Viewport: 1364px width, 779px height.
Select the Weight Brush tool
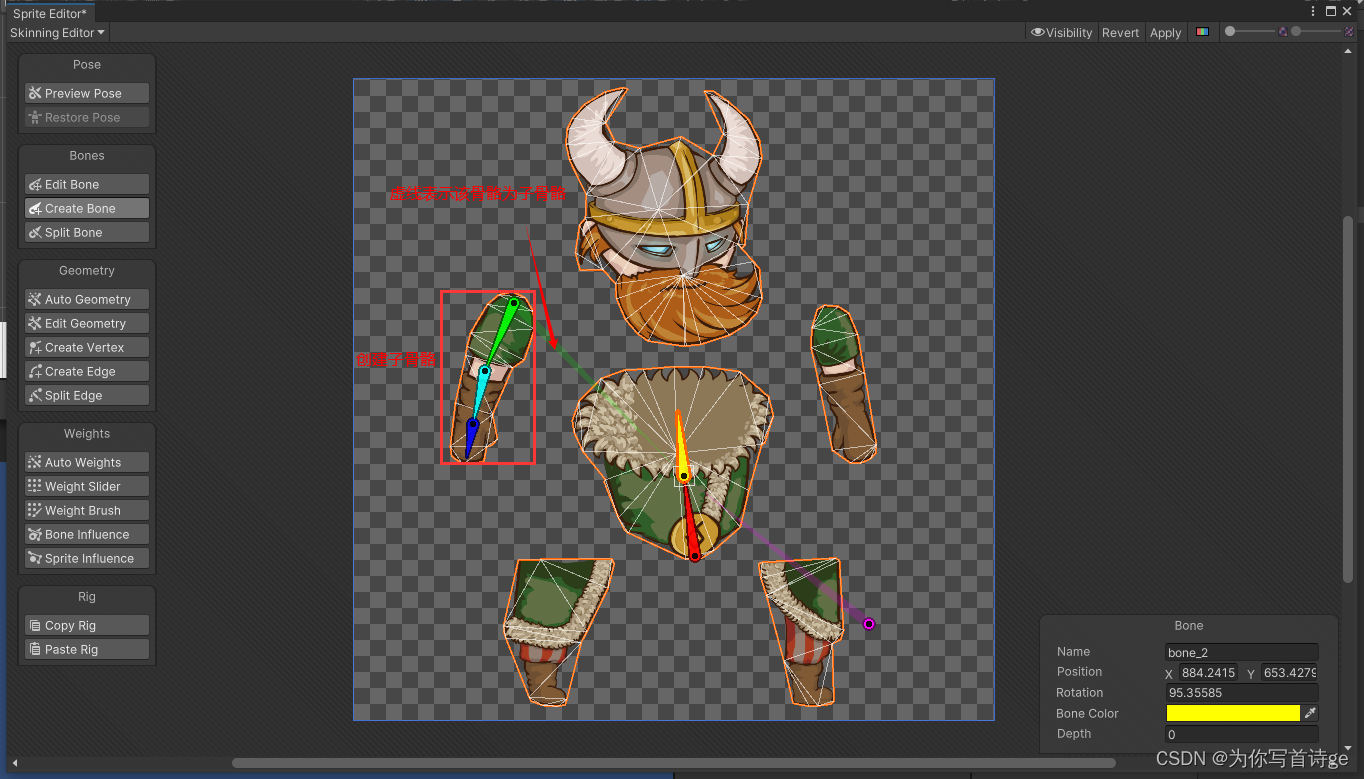pos(87,510)
